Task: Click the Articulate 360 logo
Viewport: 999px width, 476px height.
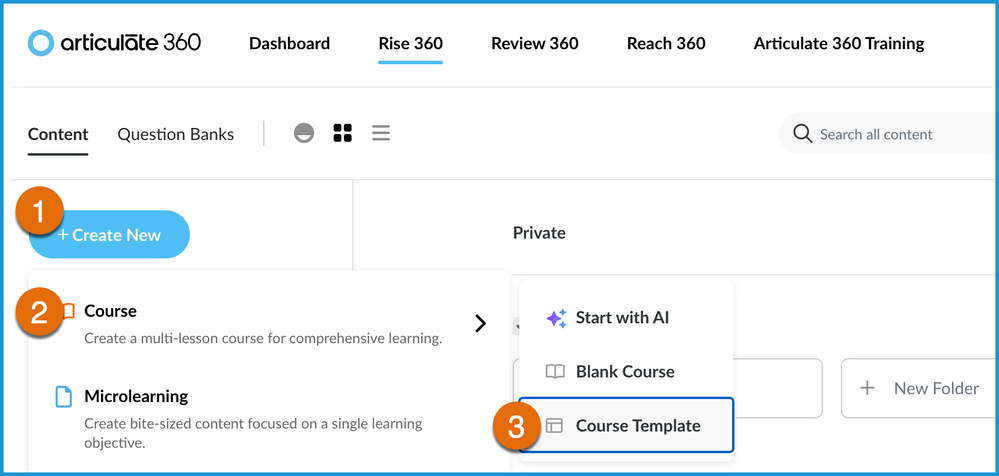Action: pos(114,43)
